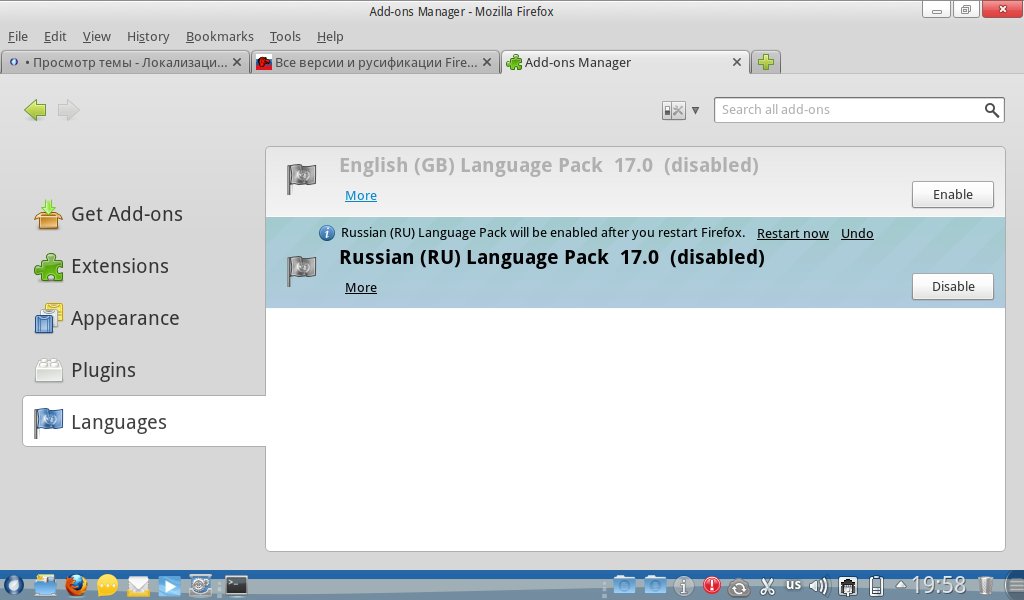The width and height of the screenshot is (1024, 600).
Task: Open the yellow chat messenger icon
Action: pos(108,586)
